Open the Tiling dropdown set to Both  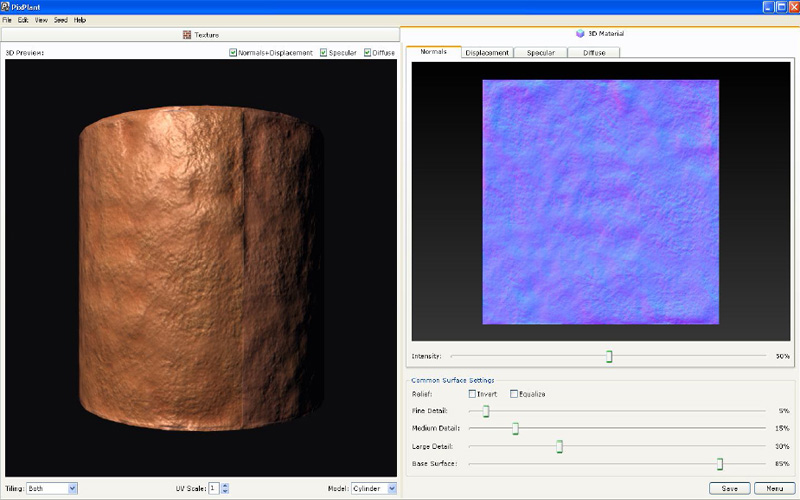pyautogui.click(x=52, y=488)
